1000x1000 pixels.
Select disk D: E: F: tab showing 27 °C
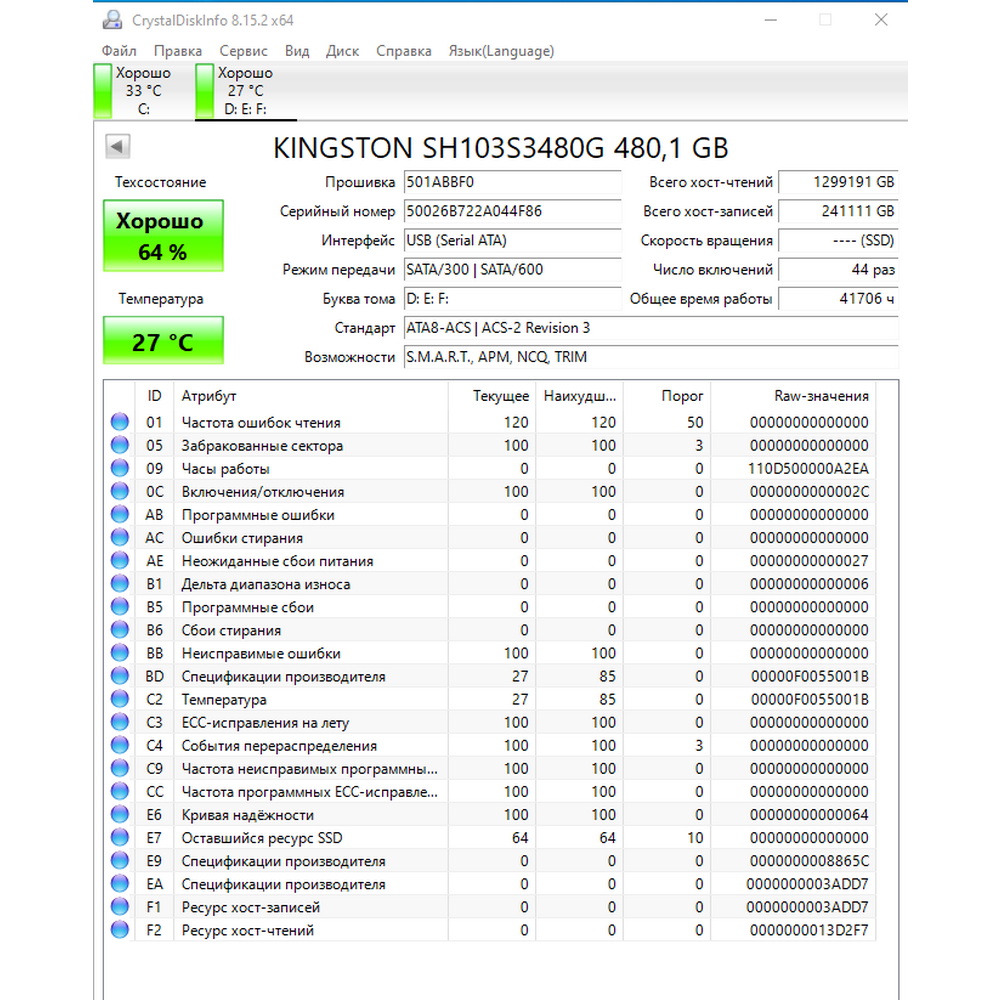[246, 91]
